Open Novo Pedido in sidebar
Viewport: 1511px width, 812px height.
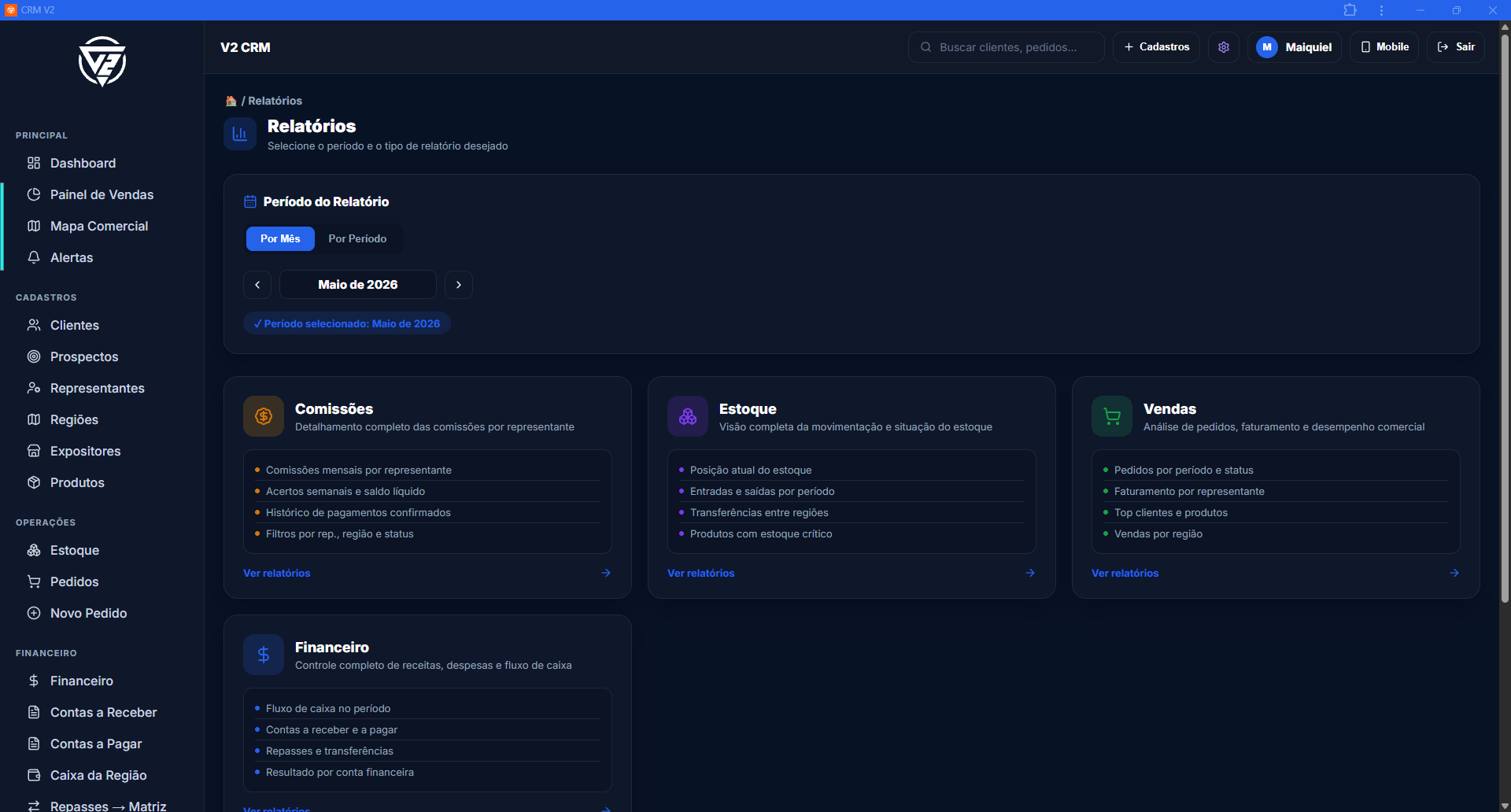tap(88, 613)
